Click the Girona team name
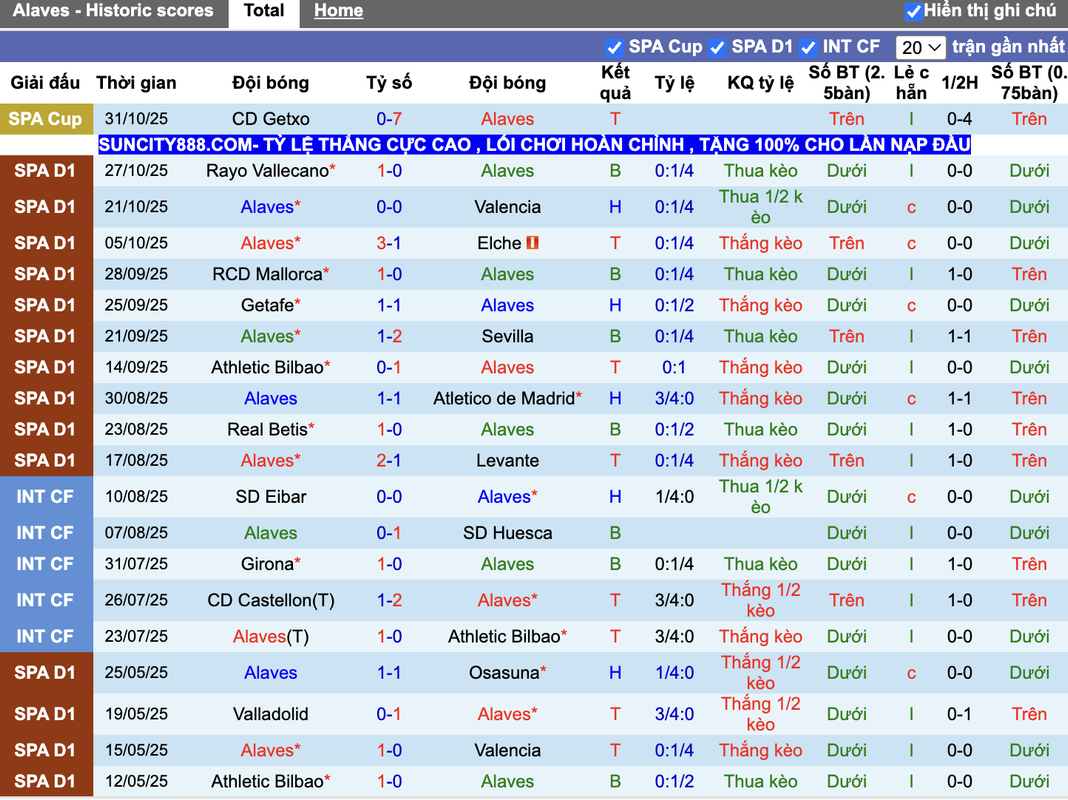 [x=270, y=564]
